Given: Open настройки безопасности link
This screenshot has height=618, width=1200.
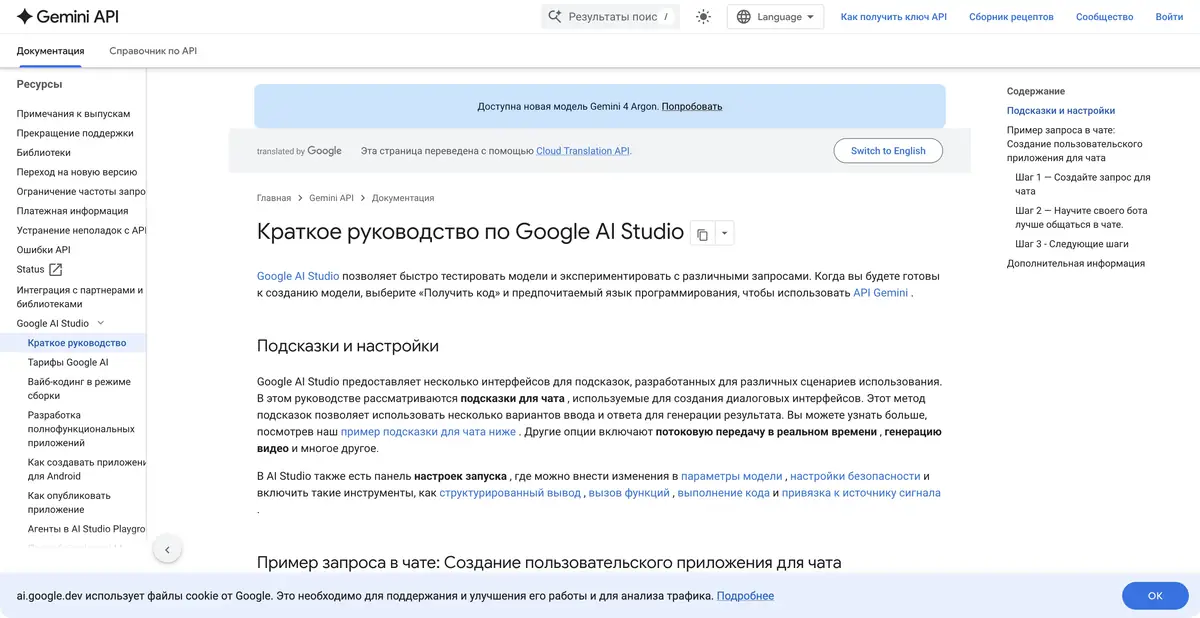Looking at the screenshot, I should pyautogui.click(x=855, y=476).
